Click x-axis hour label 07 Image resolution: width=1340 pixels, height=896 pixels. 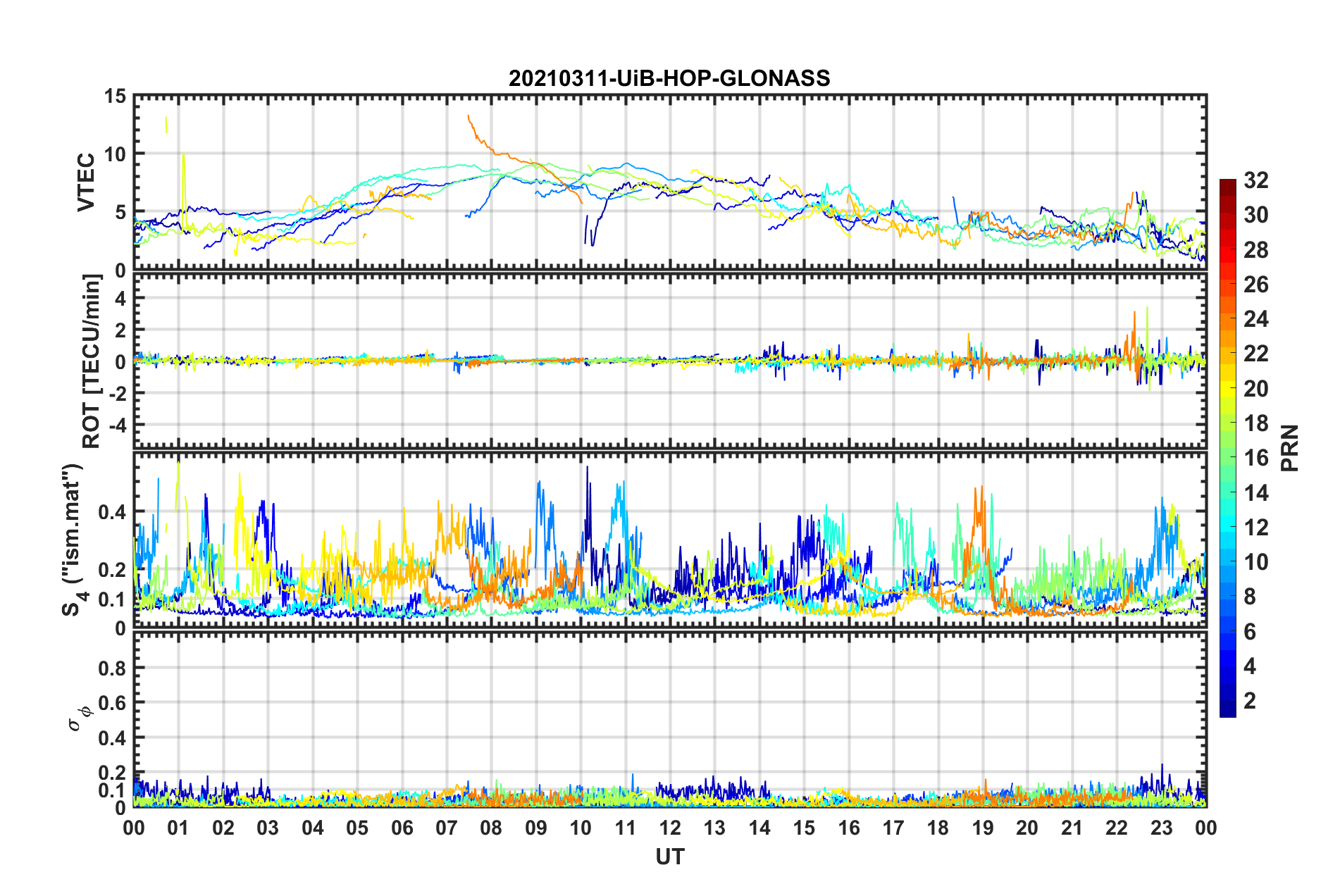click(x=447, y=828)
